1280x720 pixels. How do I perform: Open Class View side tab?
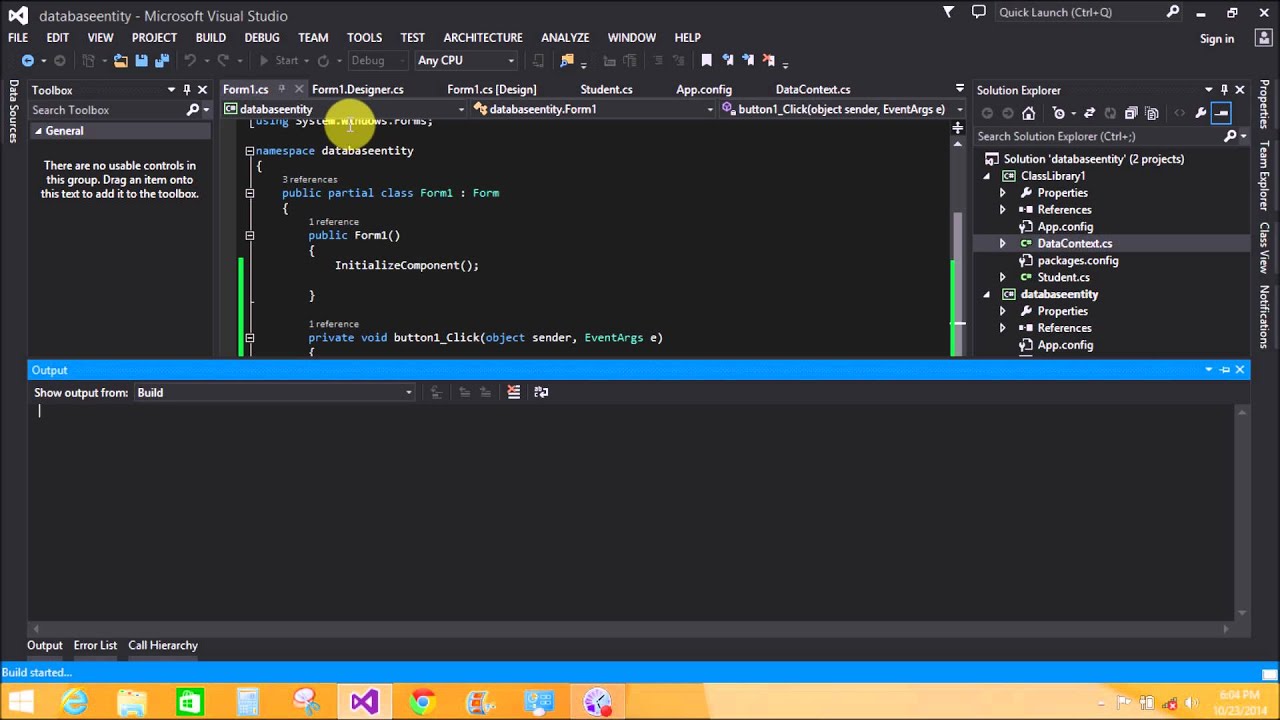pos(1265,247)
